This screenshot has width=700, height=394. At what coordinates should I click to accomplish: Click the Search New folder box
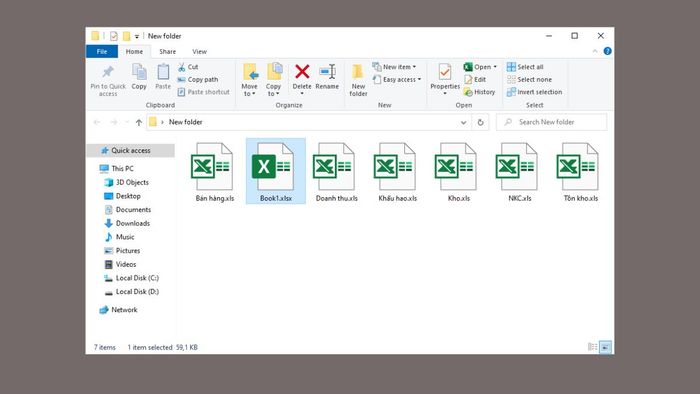point(552,122)
